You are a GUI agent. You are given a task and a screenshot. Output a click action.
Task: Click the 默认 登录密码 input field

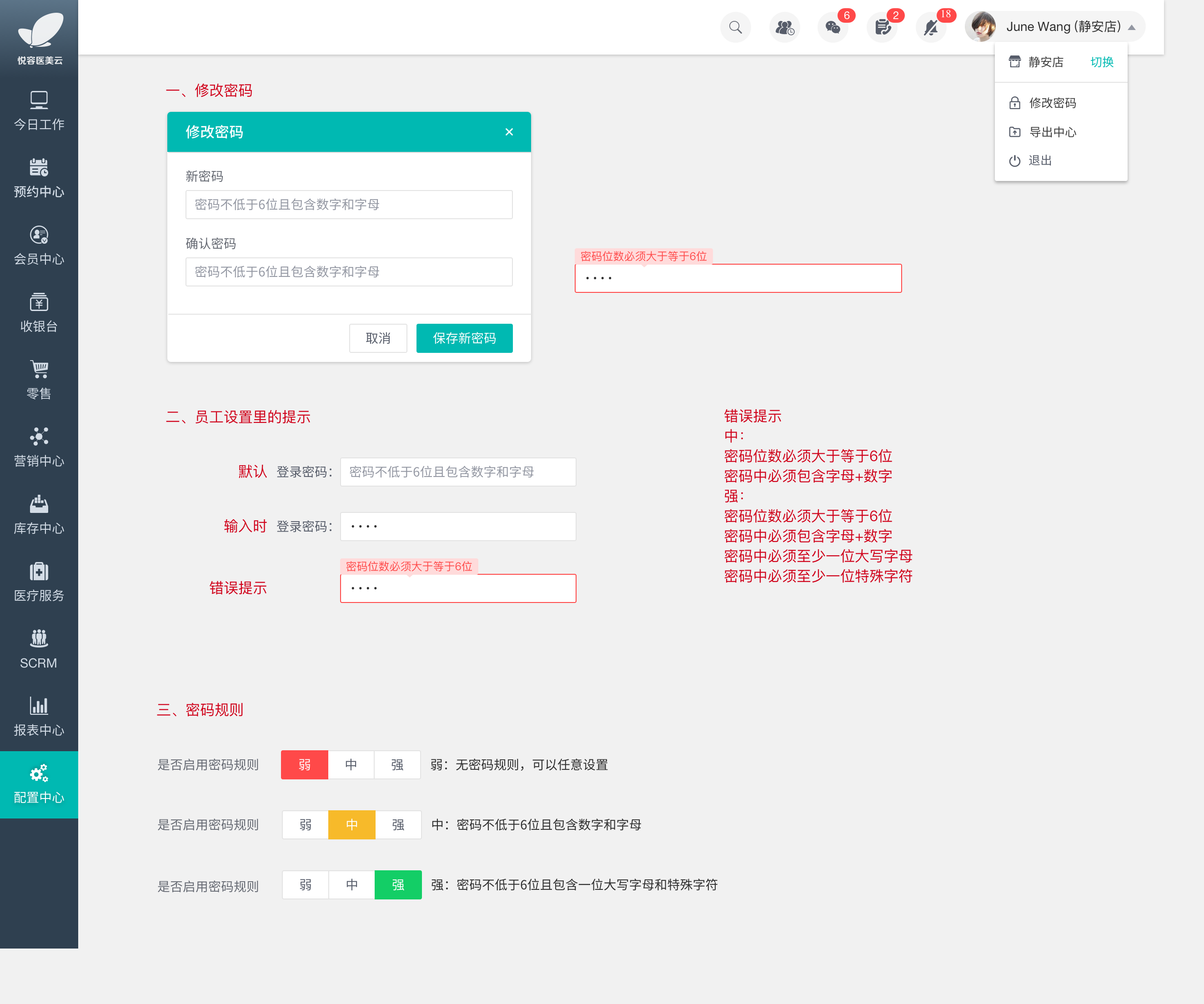pyautogui.click(x=458, y=472)
